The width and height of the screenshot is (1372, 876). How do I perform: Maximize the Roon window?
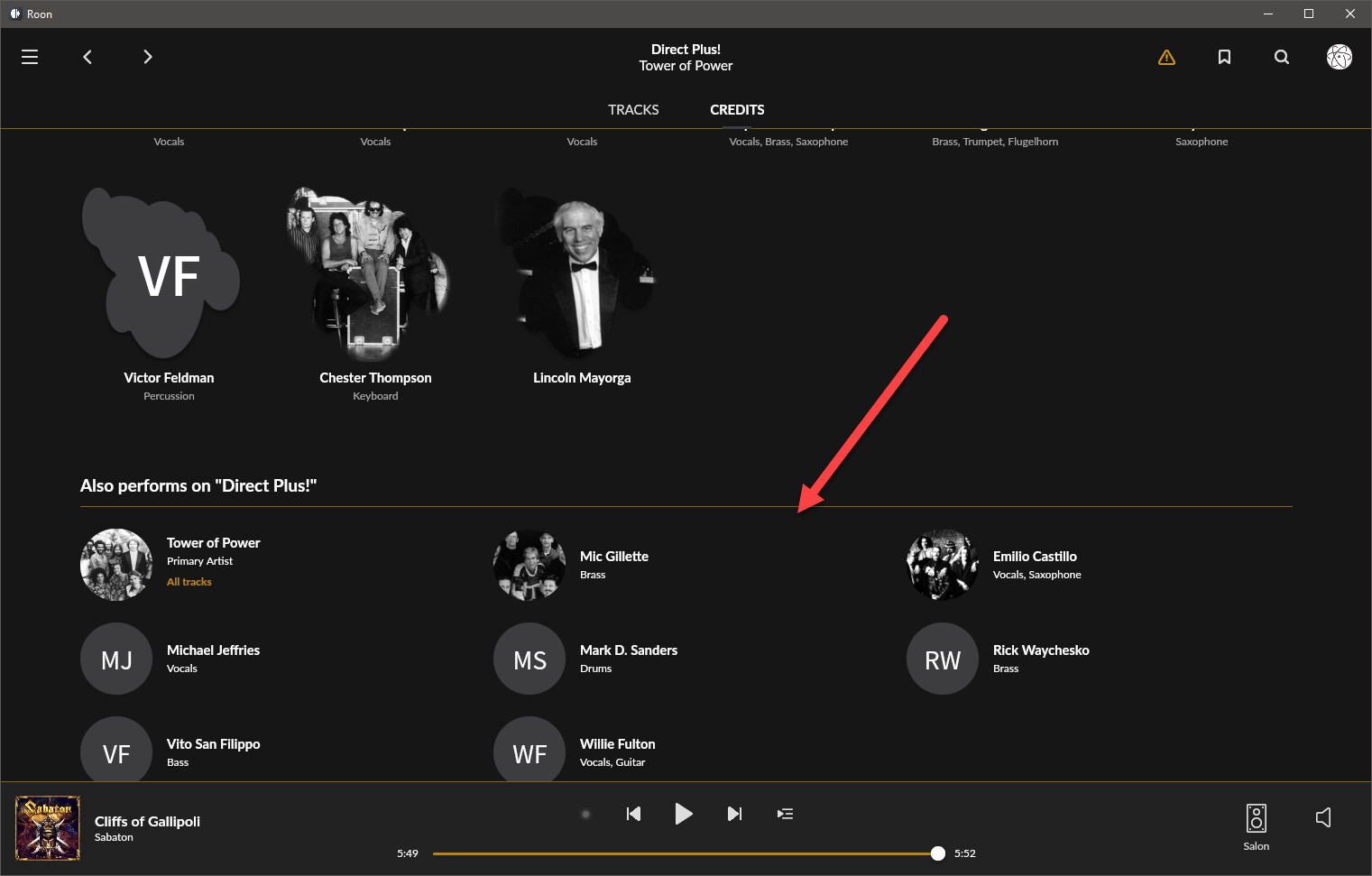point(1309,14)
